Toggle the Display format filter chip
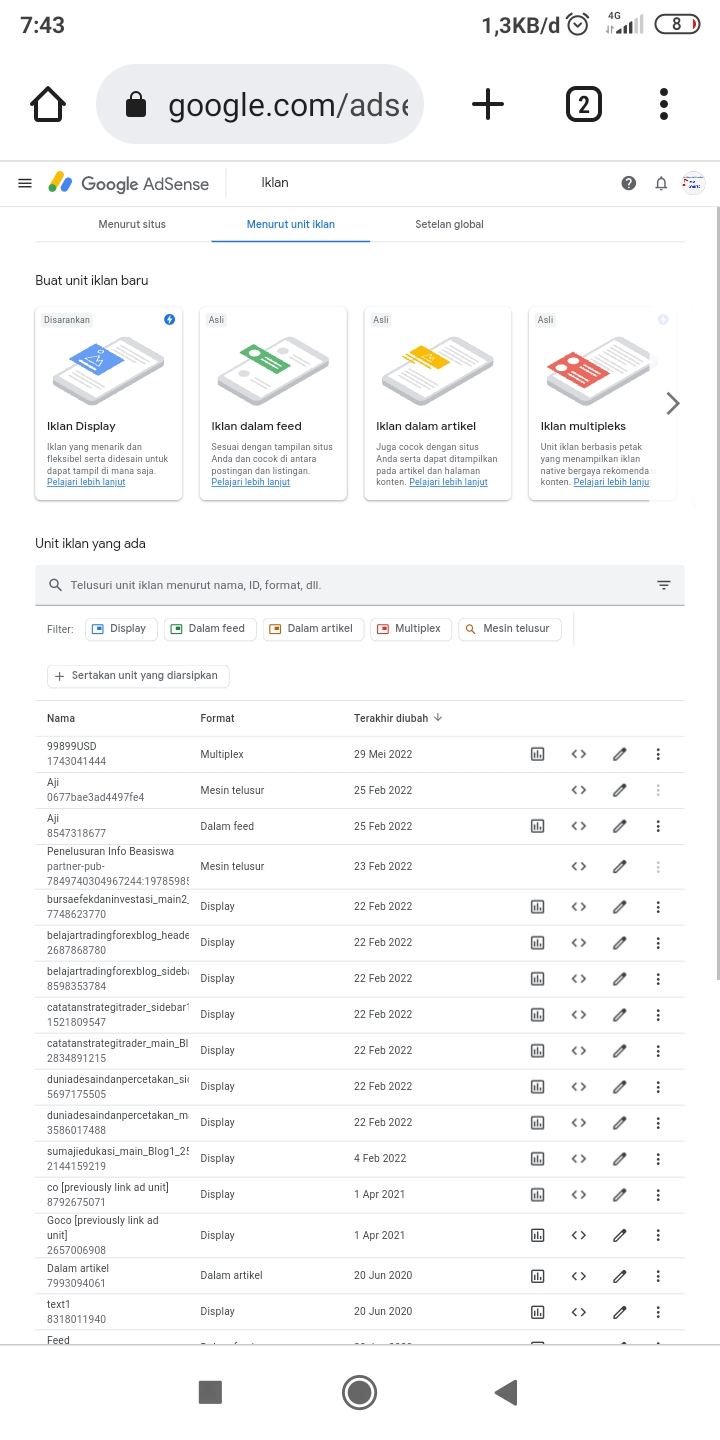Viewport: 720px width, 1440px height. (x=119, y=629)
